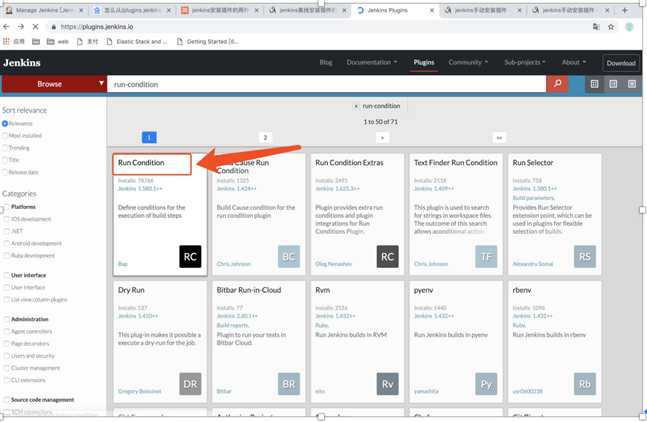This screenshot has width=647, height=422.
Task: Click the Rb icon on rbenv card
Action: (x=585, y=384)
